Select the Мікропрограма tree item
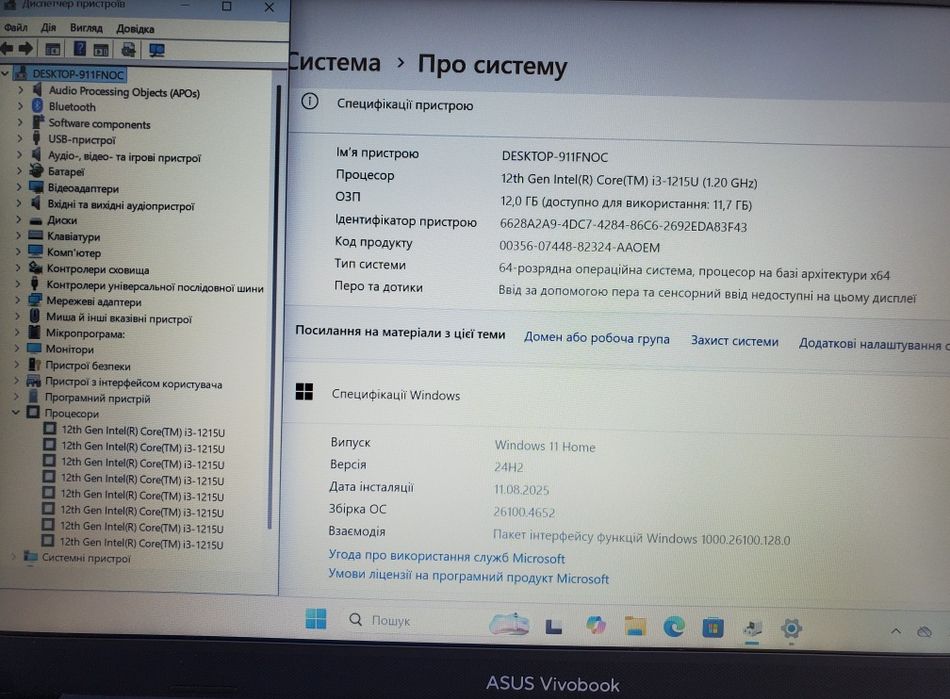This screenshot has width=950, height=699. pos(85,333)
